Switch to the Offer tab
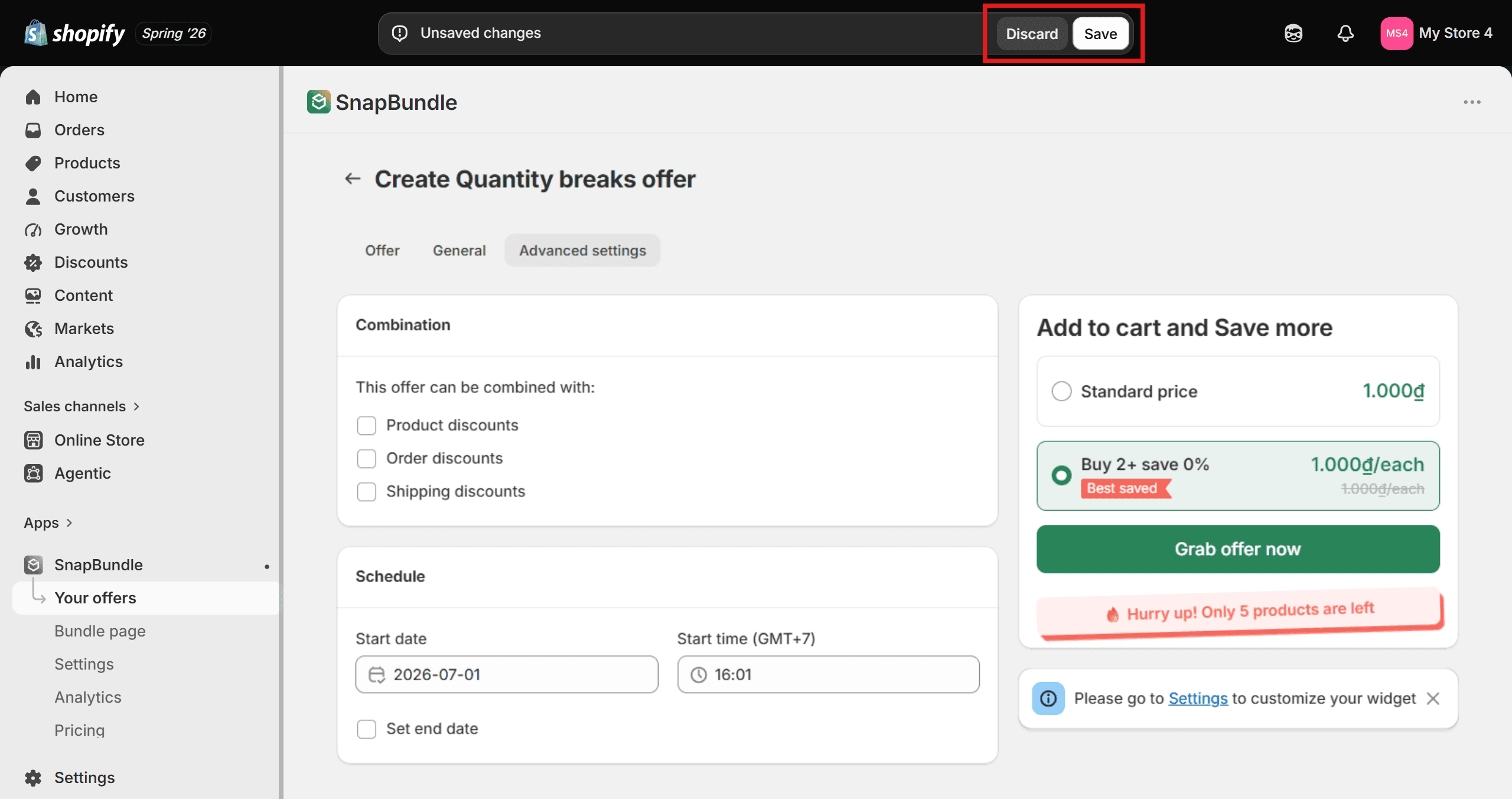The height and width of the screenshot is (799, 1512). [x=382, y=251]
